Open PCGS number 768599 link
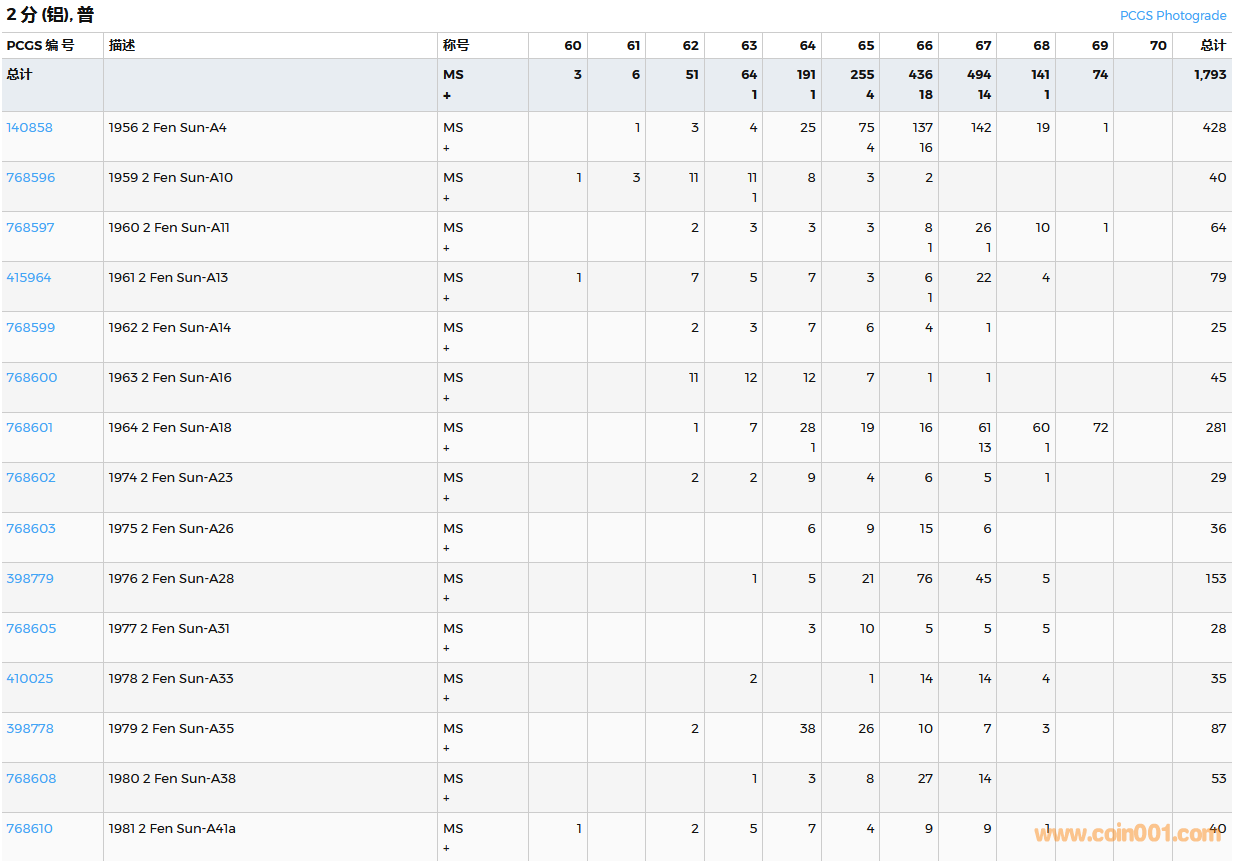This screenshot has width=1234, height=861. pyautogui.click(x=31, y=327)
